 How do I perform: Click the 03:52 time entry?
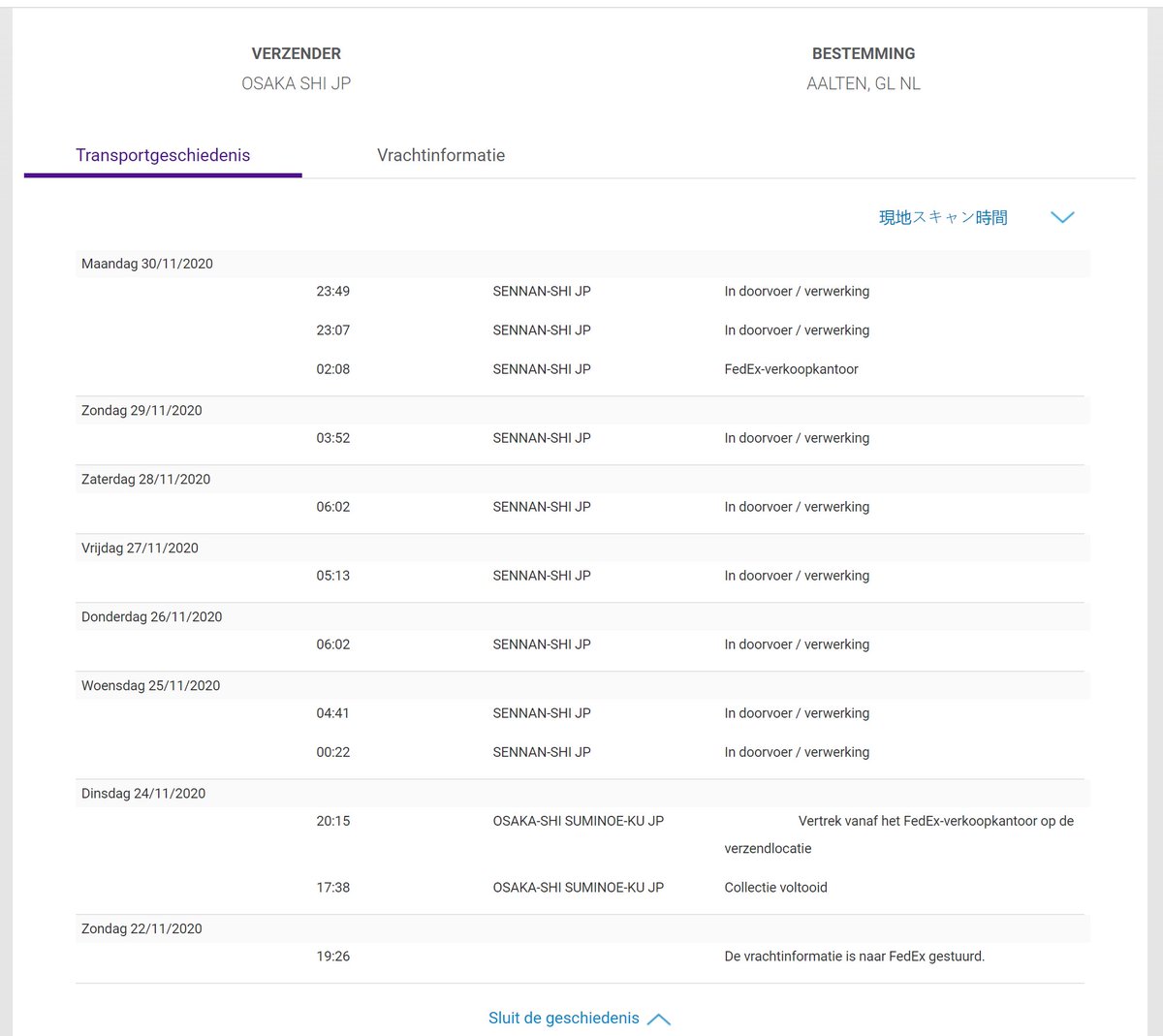[333, 437]
